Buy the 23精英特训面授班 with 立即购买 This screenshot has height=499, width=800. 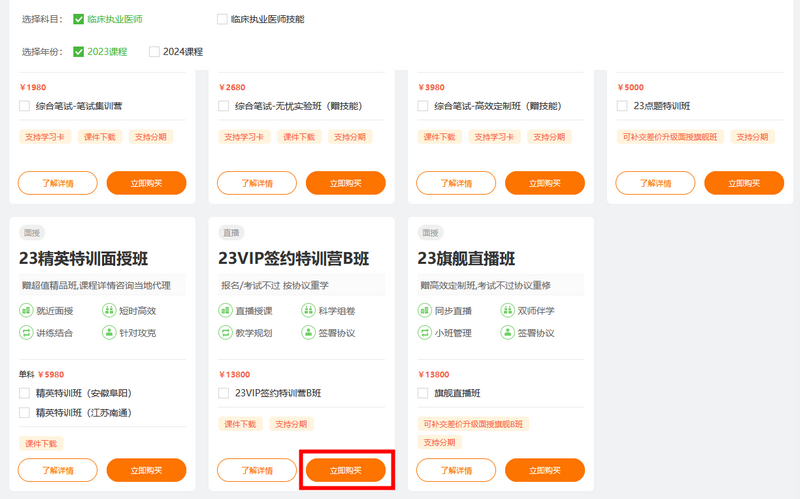[x=146, y=470]
